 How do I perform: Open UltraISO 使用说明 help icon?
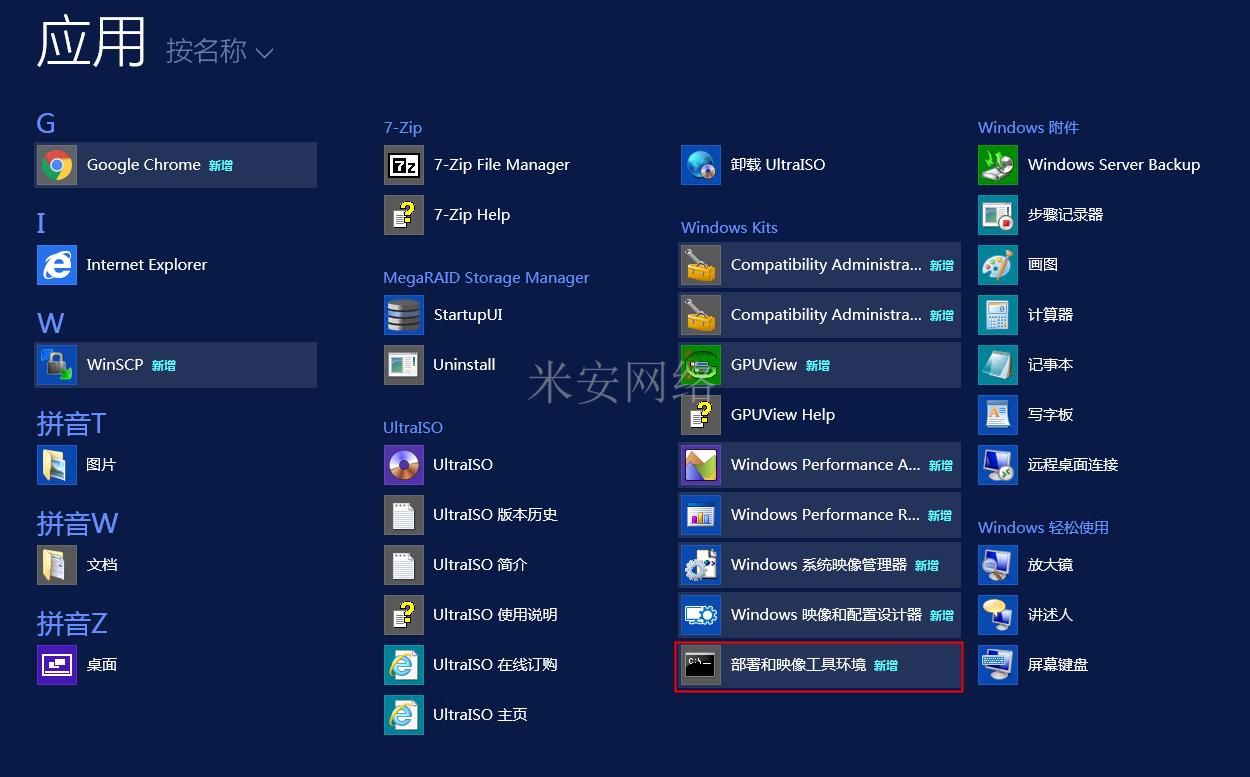point(404,615)
